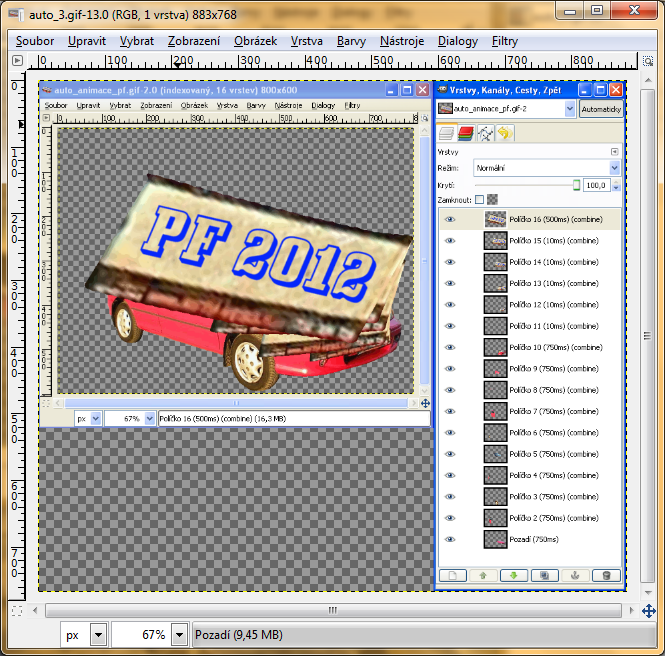Toggle eye icon for Políčko 14 layer
Image resolution: width=665 pixels, height=656 pixels.
tap(450, 262)
